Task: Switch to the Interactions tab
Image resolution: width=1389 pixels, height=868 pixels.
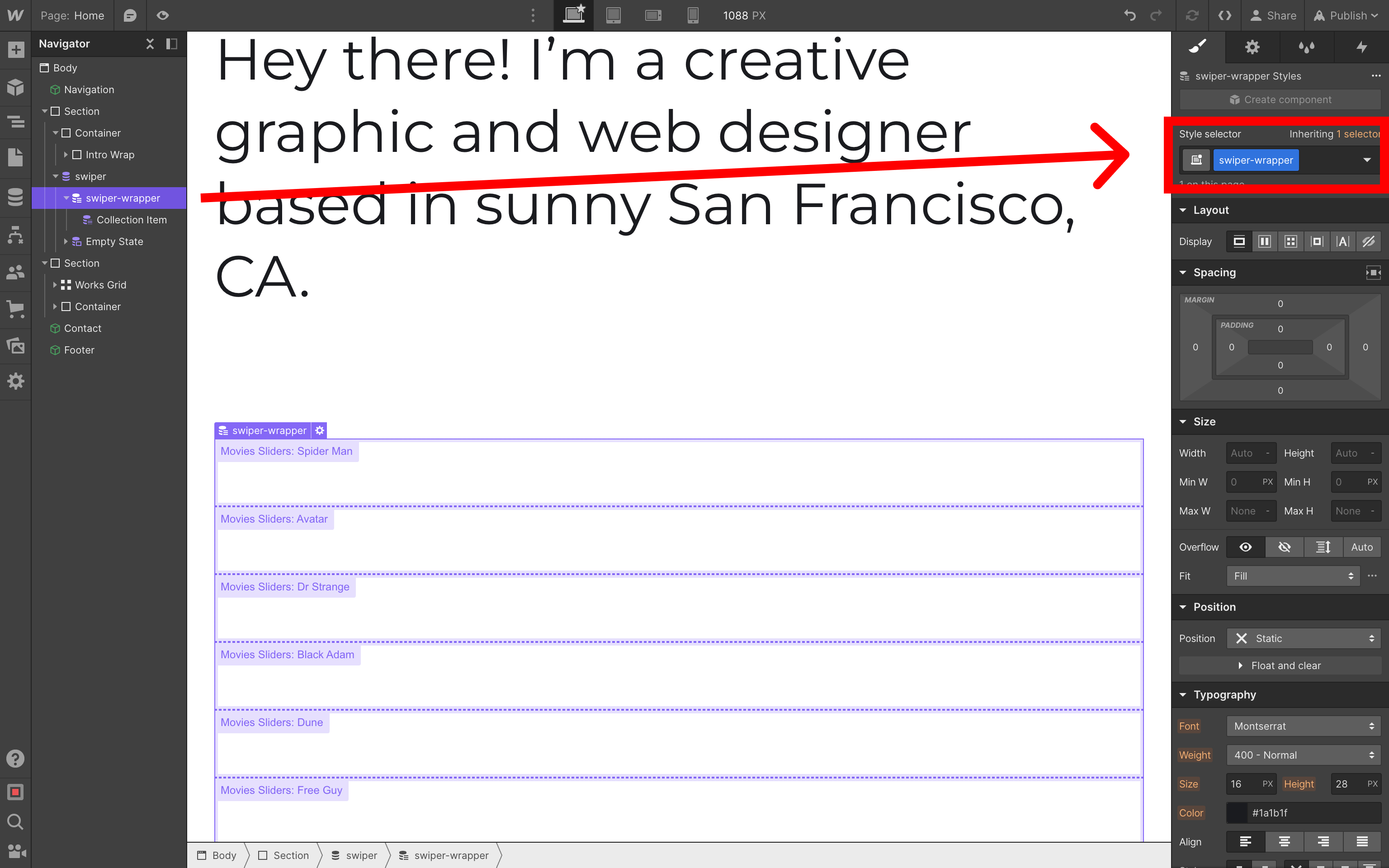Action: tap(1361, 47)
